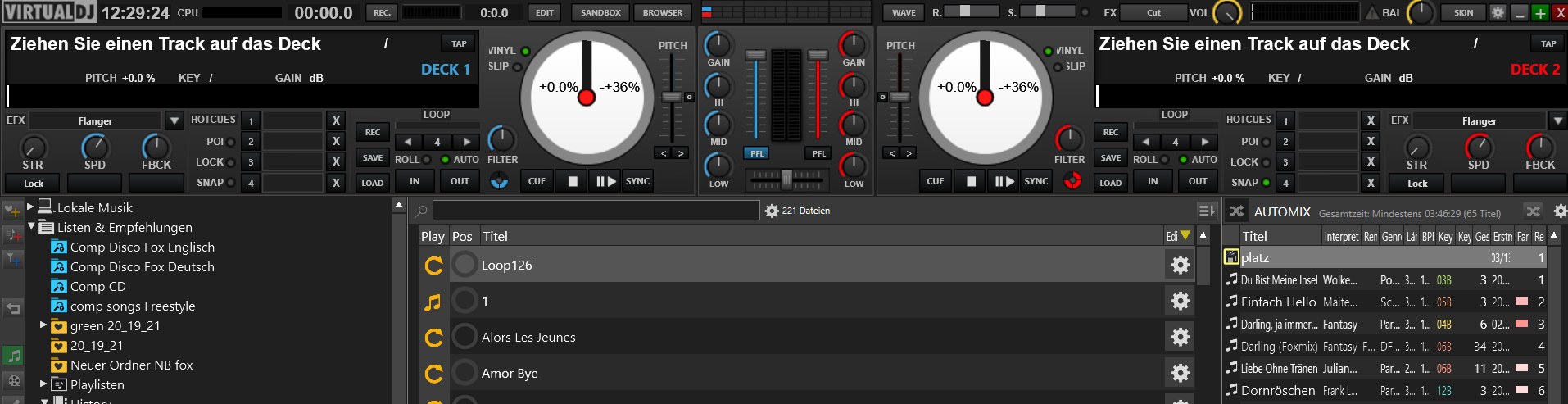Viewport: 1568px width, 404px height.
Task: Click the add filter folder icon in sidebar
Action: click(12, 260)
